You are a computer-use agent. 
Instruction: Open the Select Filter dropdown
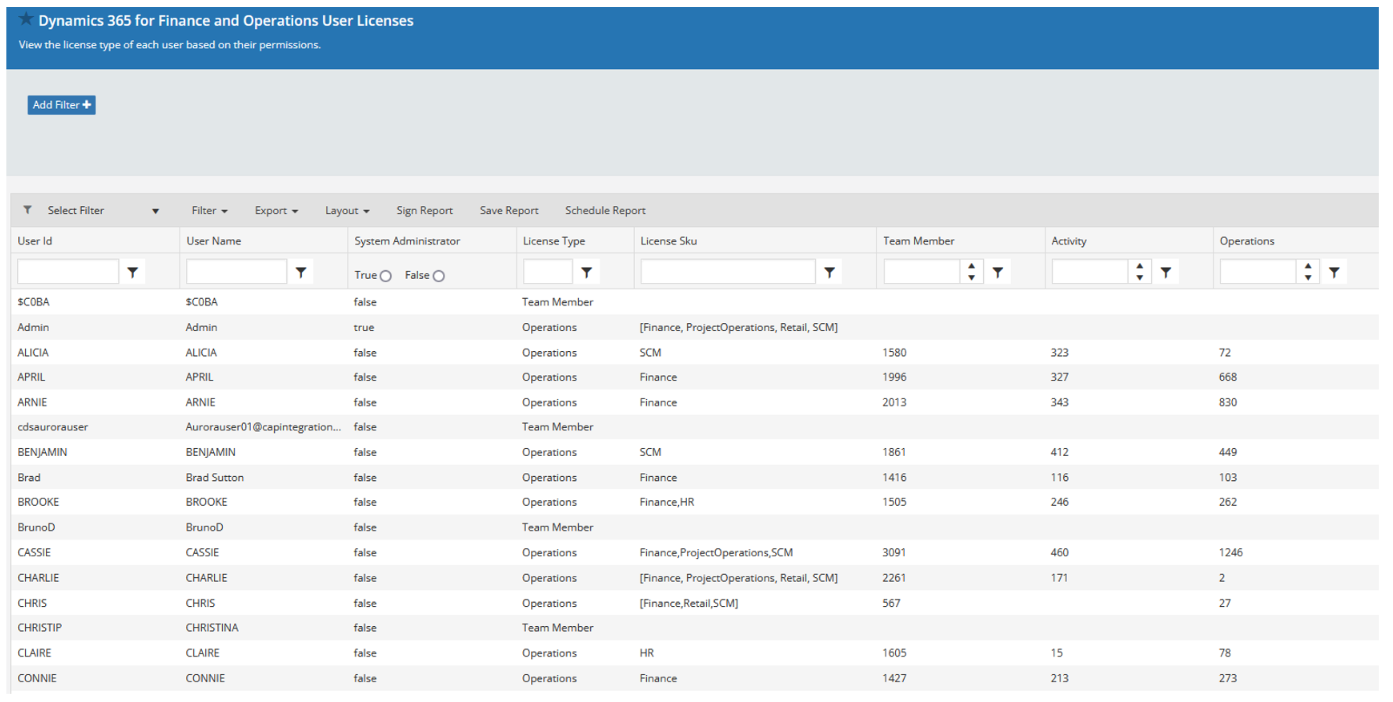coord(104,211)
